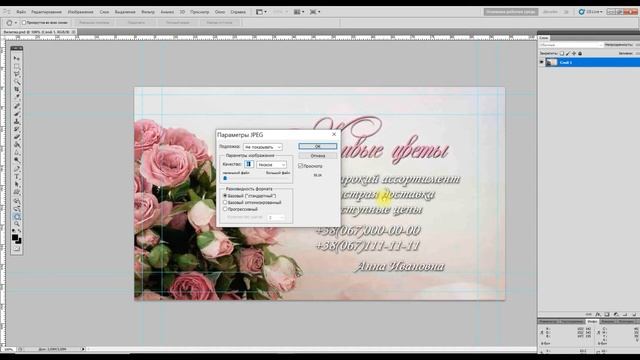Hide the layer via its eye icon
The height and width of the screenshot is (360, 640).
click(x=542, y=62)
